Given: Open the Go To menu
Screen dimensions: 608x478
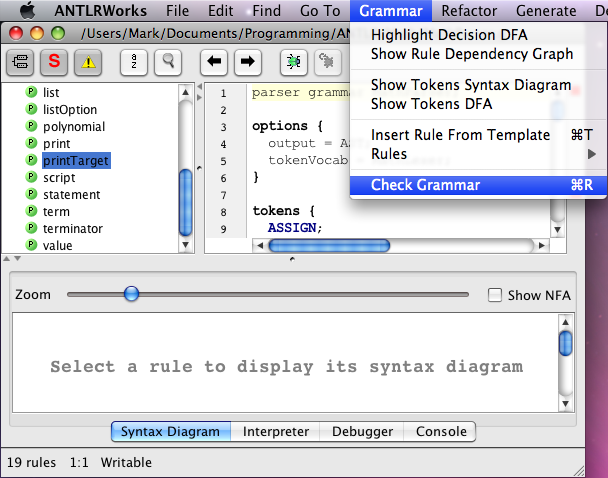Looking at the screenshot, I should tap(320, 11).
